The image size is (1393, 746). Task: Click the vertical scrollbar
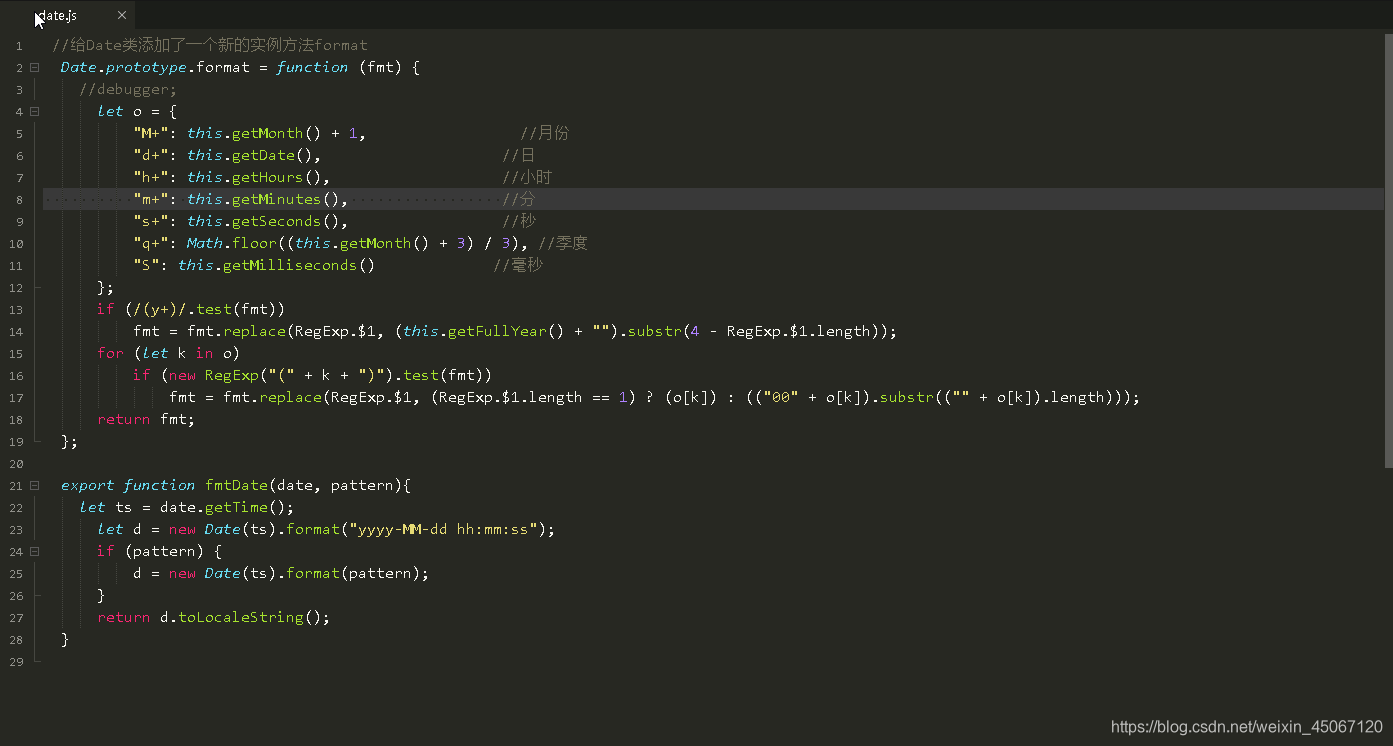[x=1388, y=250]
